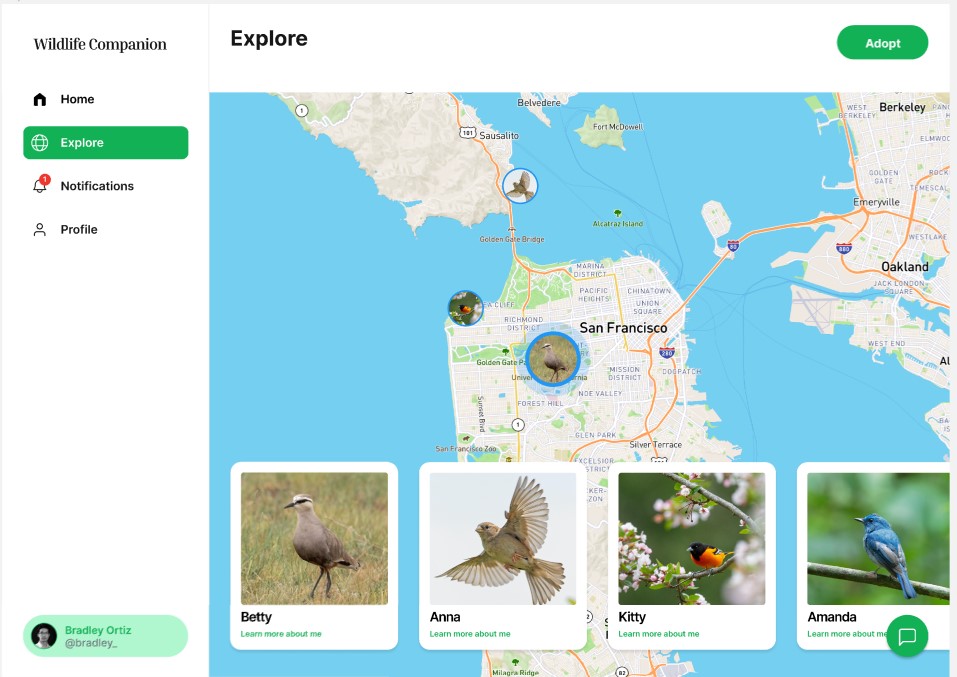Open Bradley Ortiz's profile avatar

coord(44,635)
